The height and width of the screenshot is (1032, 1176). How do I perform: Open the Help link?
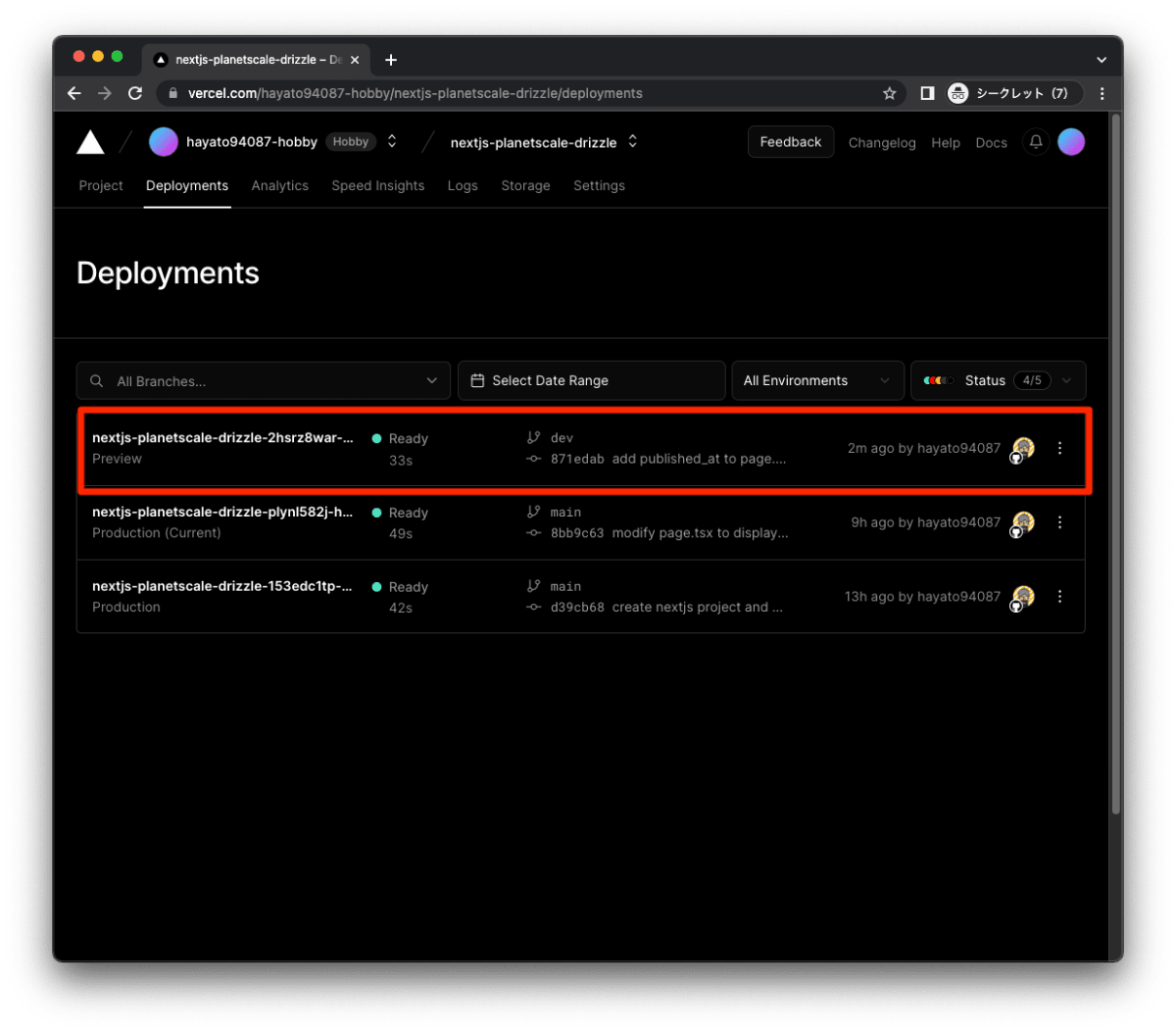[946, 143]
